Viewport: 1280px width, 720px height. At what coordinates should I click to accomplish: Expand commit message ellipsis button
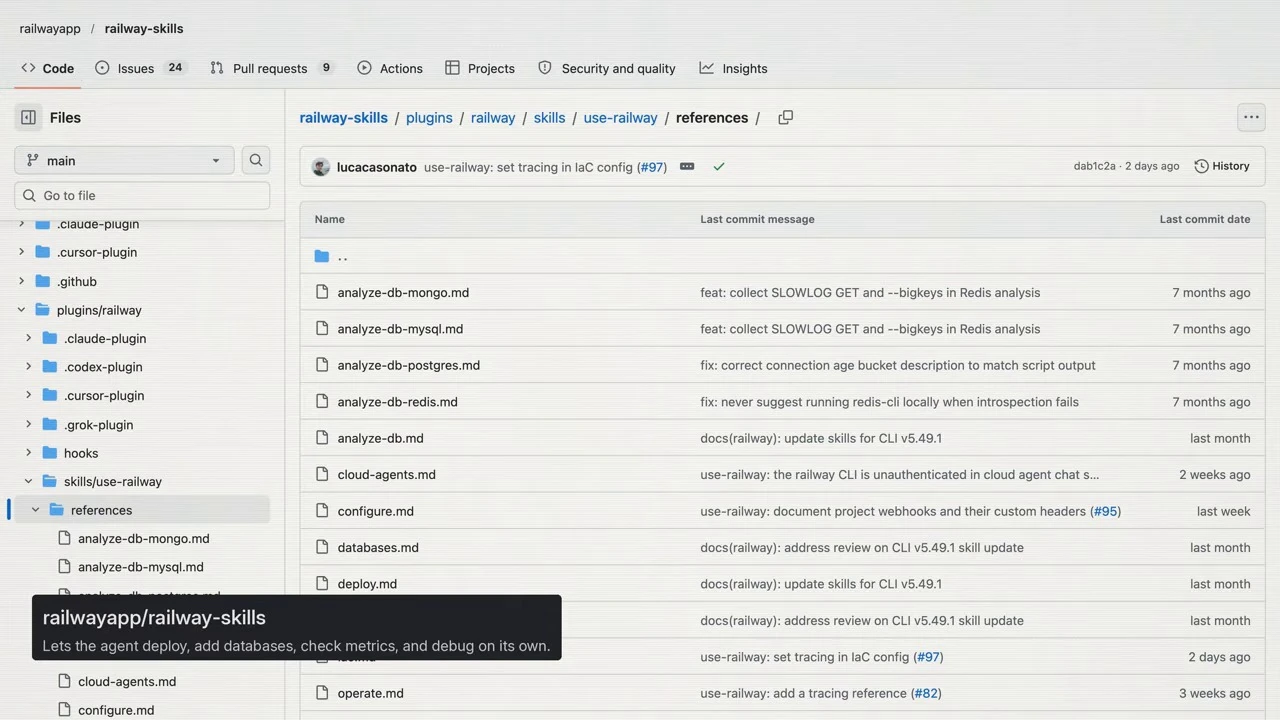click(687, 167)
